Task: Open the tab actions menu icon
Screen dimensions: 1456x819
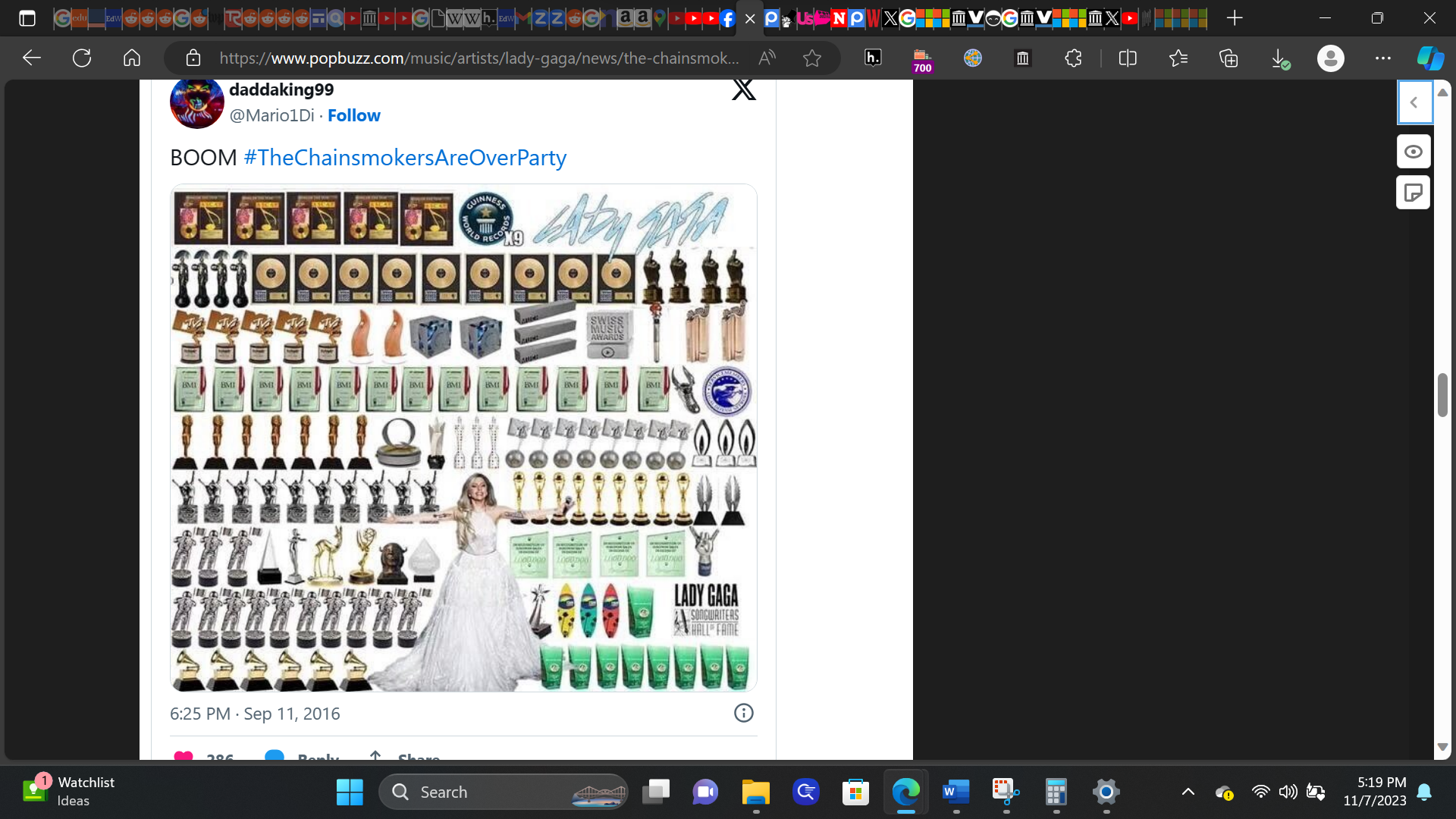Action: [x=27, y=18]
